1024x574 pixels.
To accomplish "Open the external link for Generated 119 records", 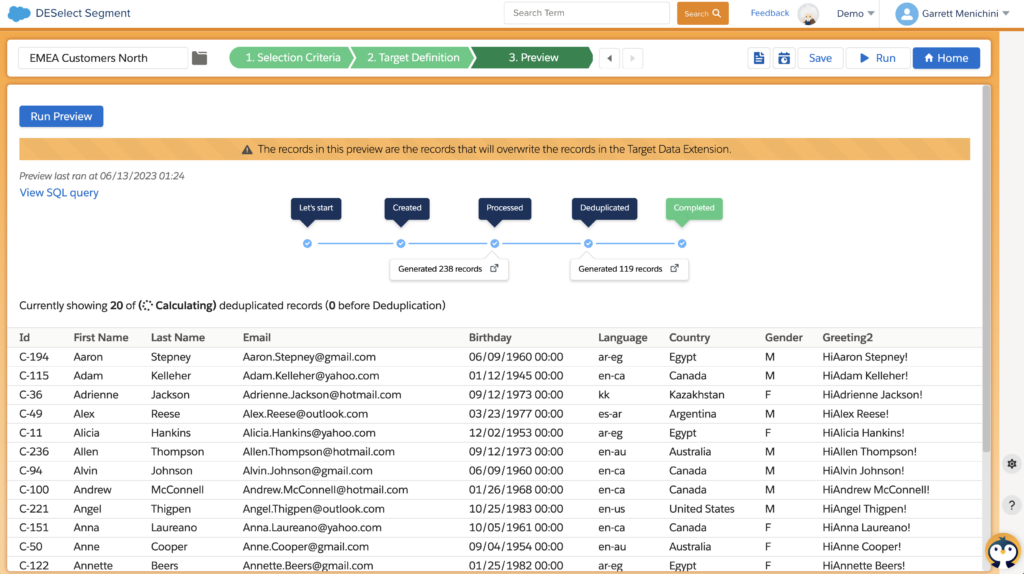I will 674,269.
